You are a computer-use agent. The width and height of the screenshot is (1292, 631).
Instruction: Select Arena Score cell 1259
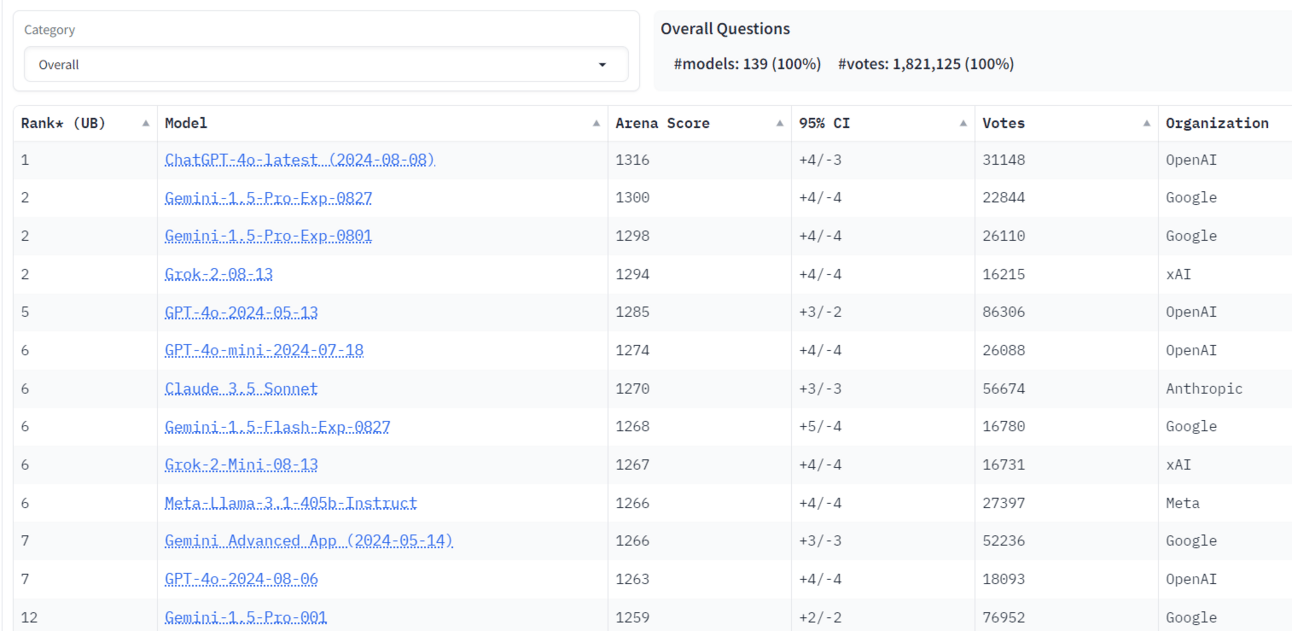699,617
